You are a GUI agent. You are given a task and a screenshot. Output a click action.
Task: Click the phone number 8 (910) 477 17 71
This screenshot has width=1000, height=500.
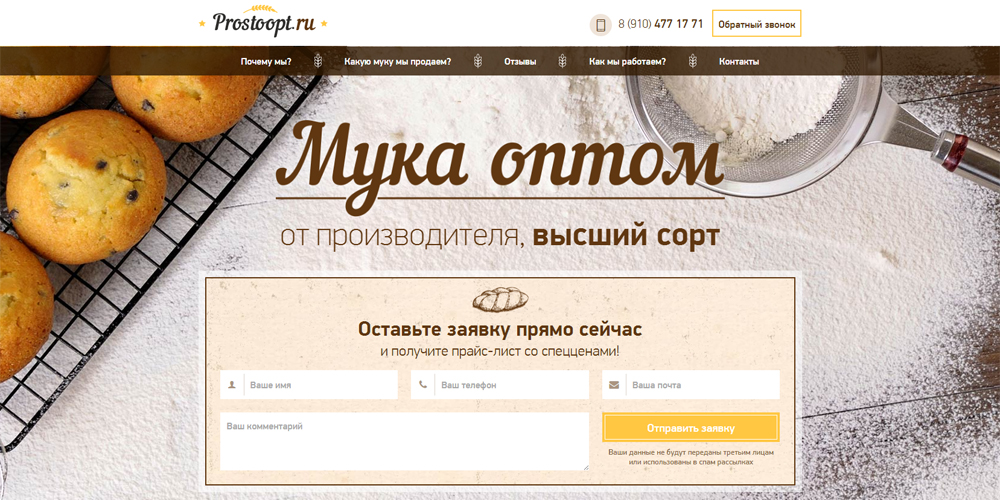[x=660, y=24]
